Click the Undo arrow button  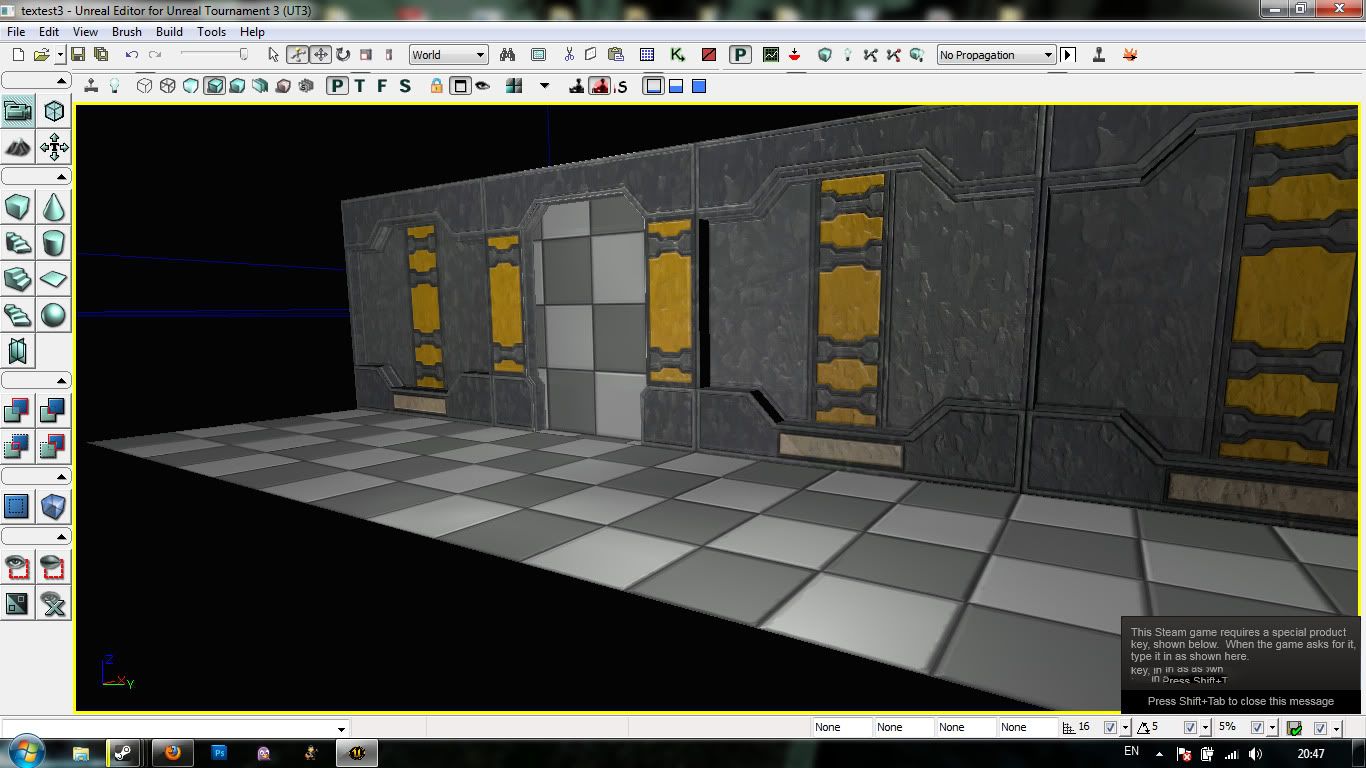(x=131, y=55)
